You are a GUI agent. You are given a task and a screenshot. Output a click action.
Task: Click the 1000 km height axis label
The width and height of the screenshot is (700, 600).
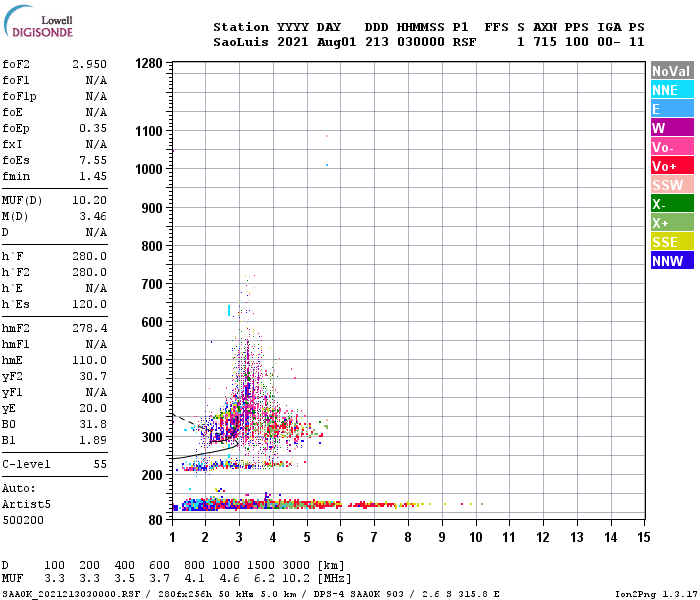click(149, 169)
